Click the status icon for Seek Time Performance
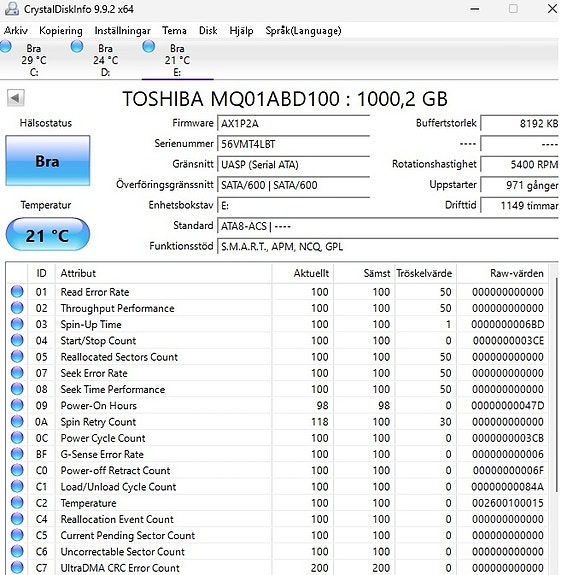The height and width of the screenshot is (575, 561). click(17, 389)
